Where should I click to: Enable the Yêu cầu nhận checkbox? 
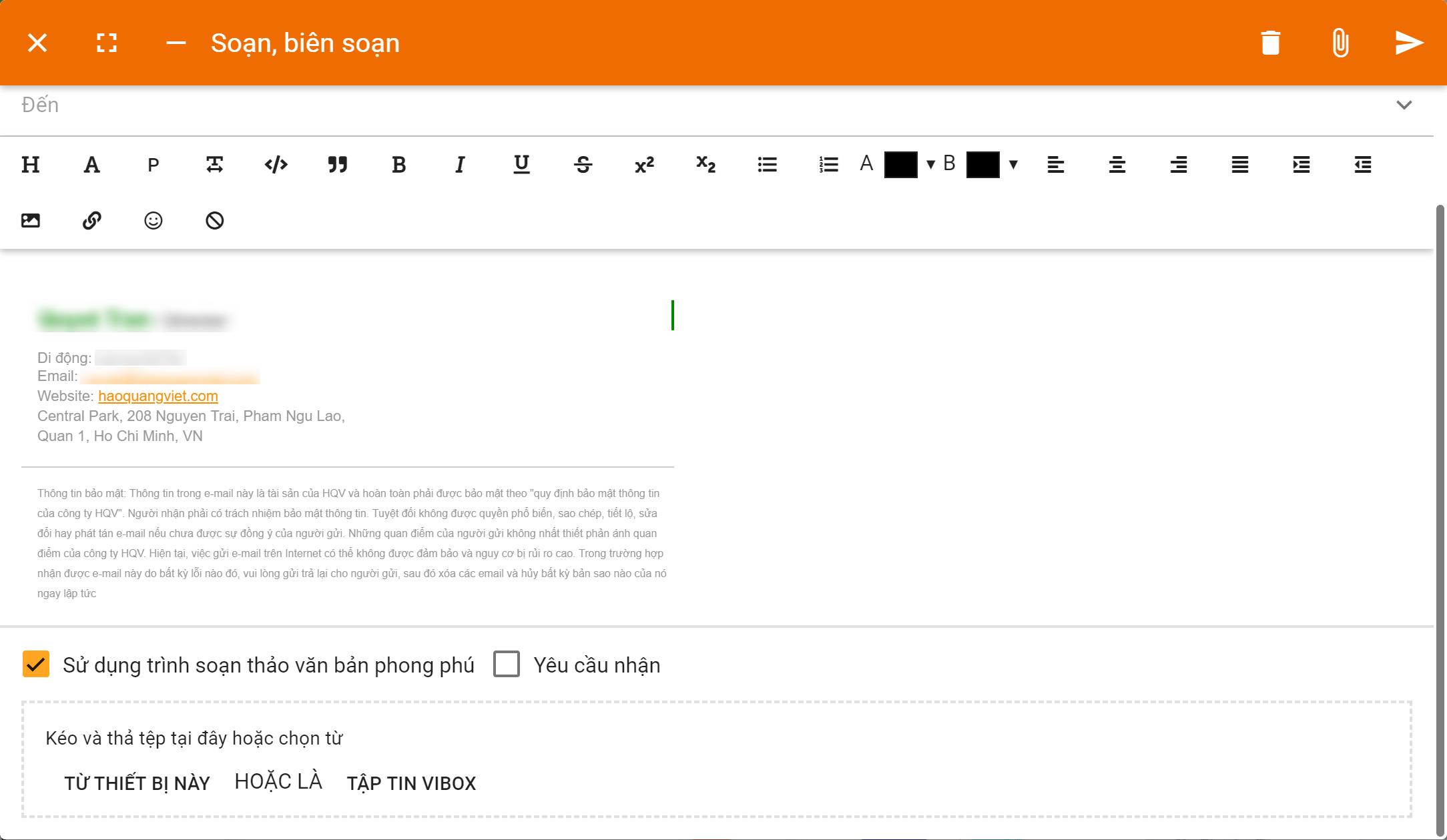507,665
